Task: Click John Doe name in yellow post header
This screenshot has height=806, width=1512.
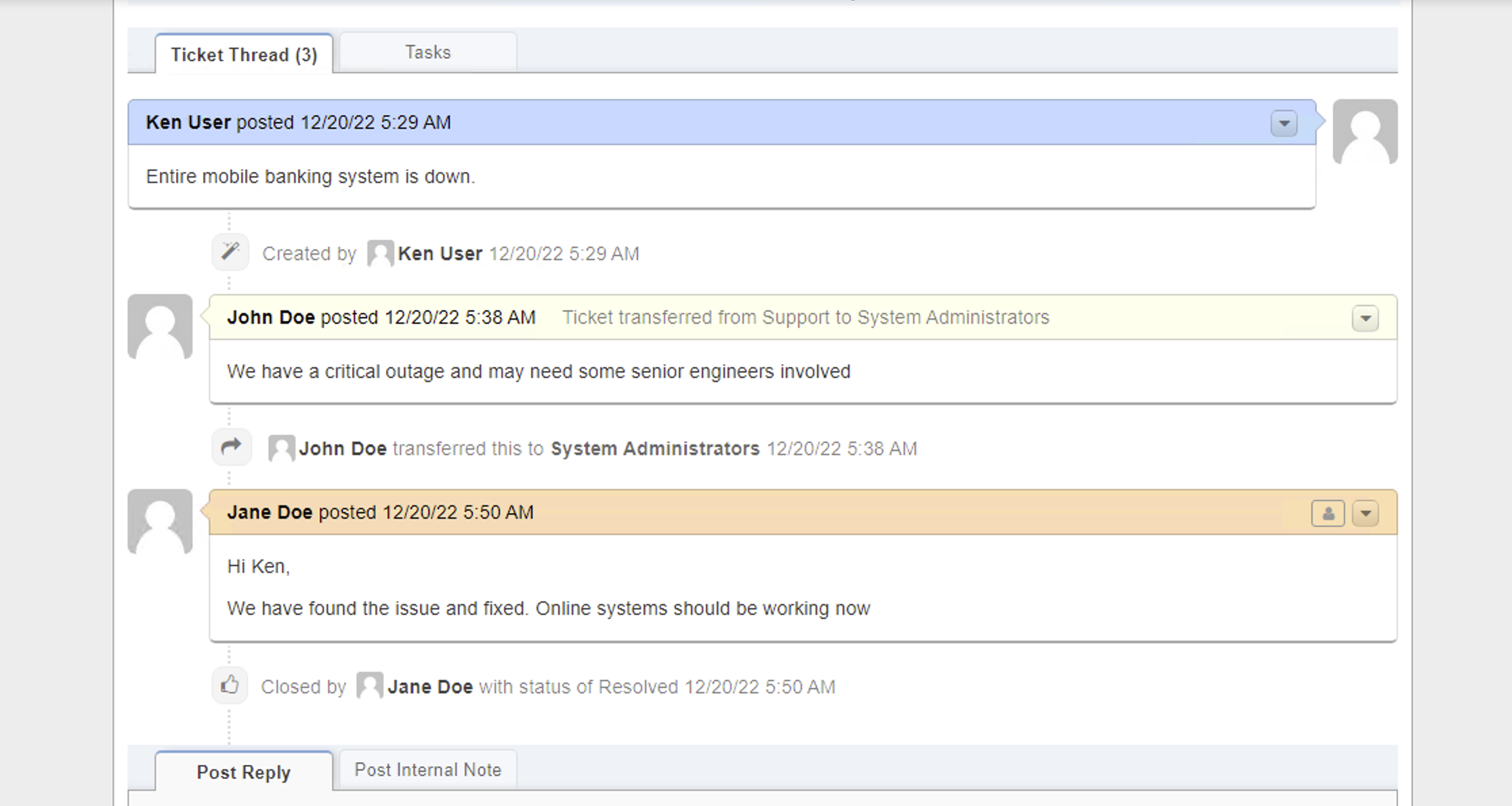Action: point(271,317)
